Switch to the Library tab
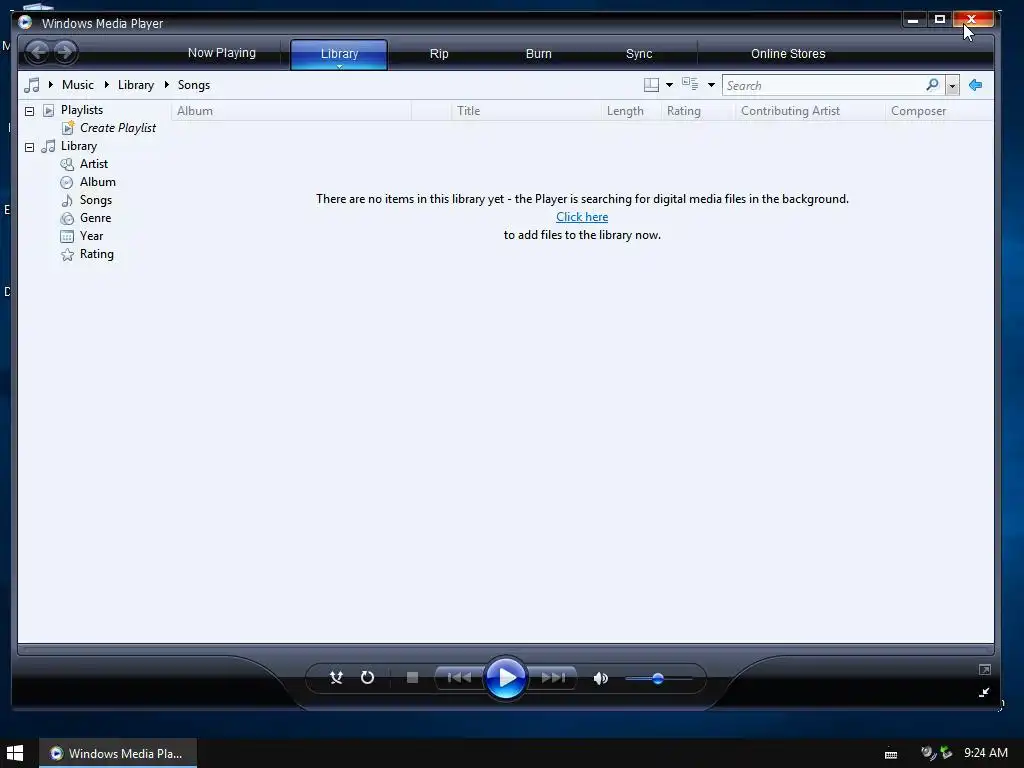The width and height of the screenshot is (1024, 768). (339, 52)
